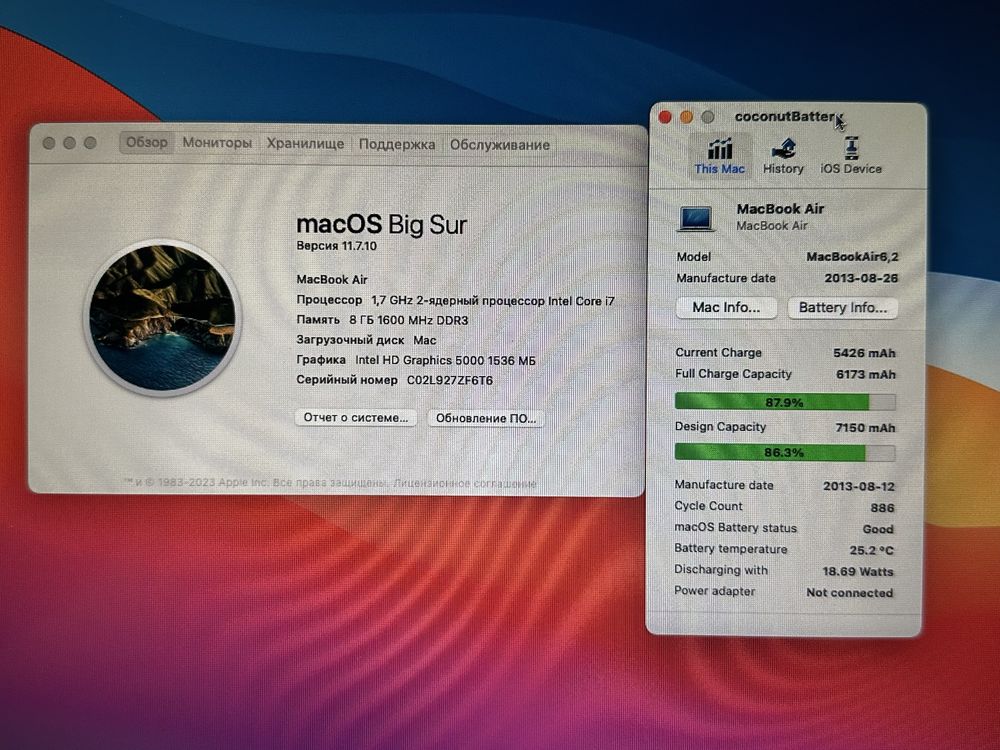Click the Версия 11.7.10 text

[x=337, y=246]
